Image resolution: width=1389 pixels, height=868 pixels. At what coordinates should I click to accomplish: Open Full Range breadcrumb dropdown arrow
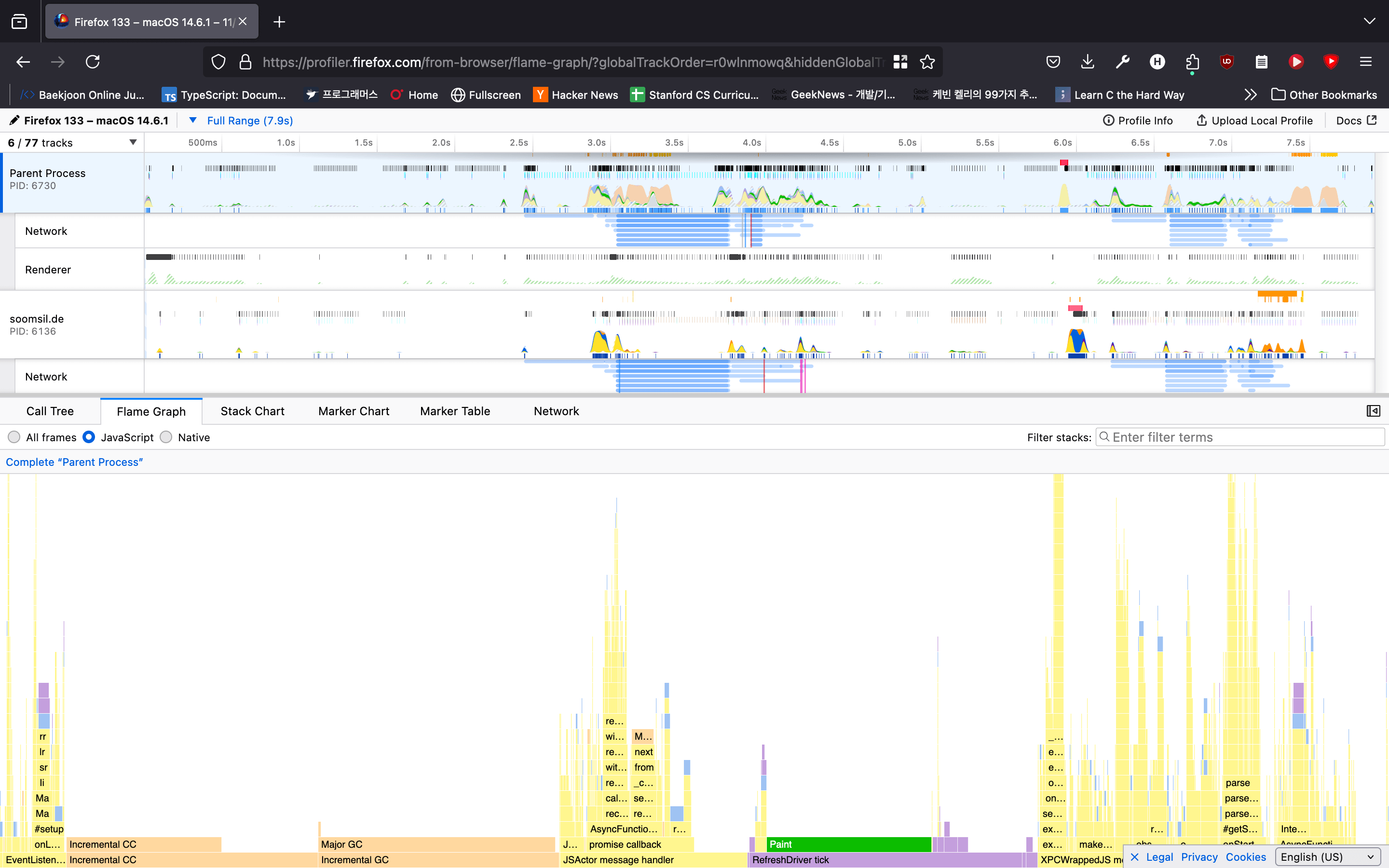click(193, 121)
